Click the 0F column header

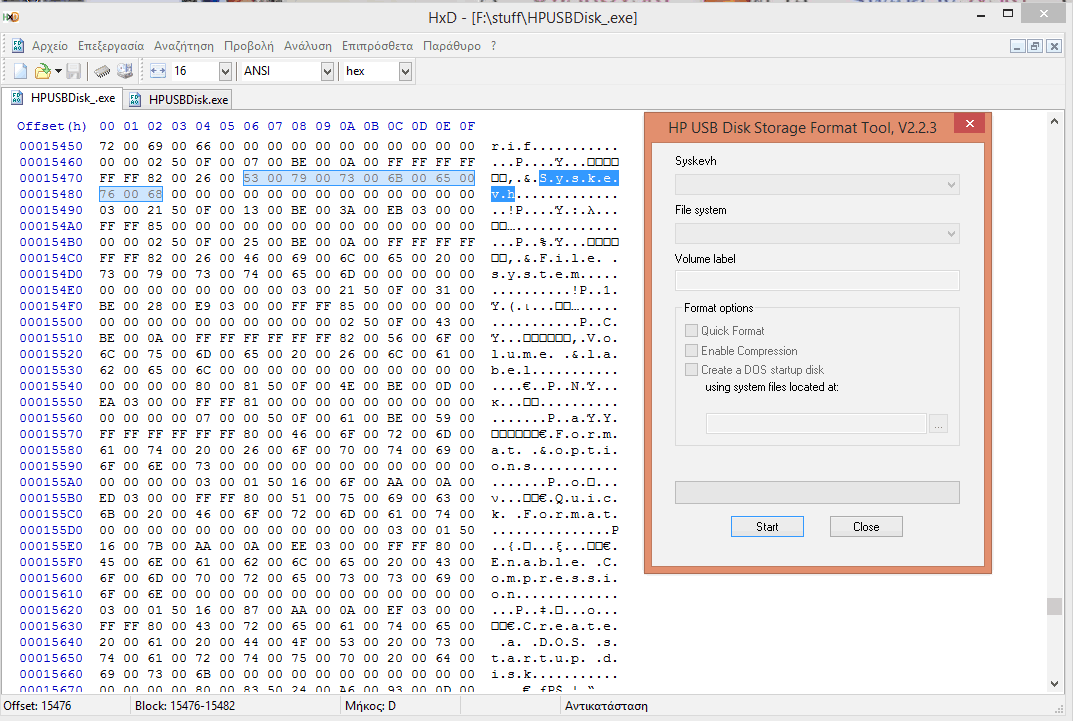pyautogui.click(x=467, y=126)
